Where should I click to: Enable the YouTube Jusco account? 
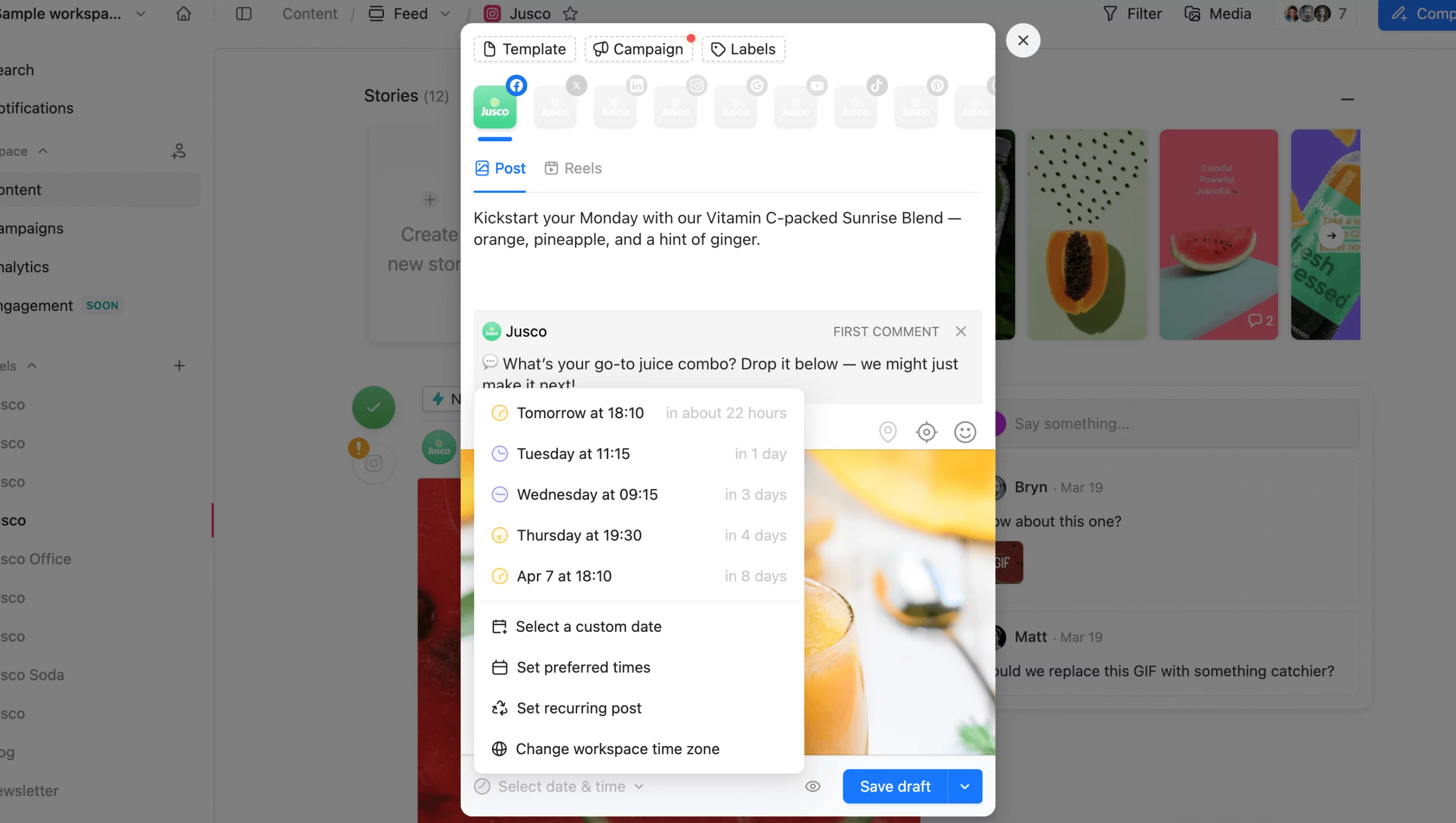pyautogui.click(x=796, y=107)
